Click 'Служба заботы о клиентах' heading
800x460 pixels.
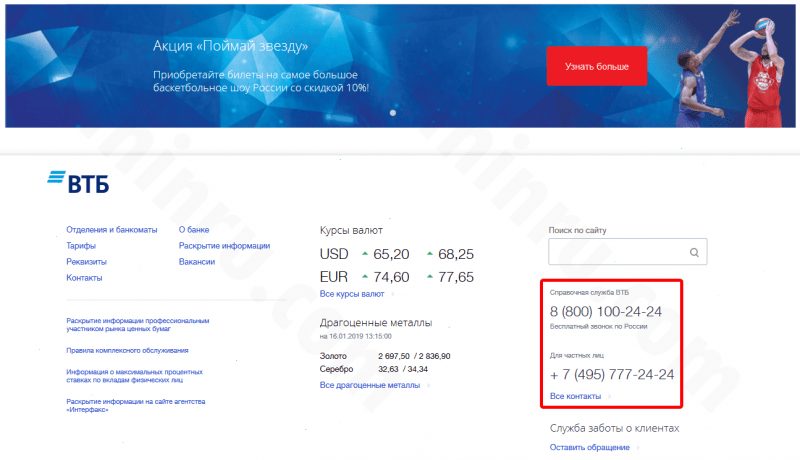[x=614, y=428]
